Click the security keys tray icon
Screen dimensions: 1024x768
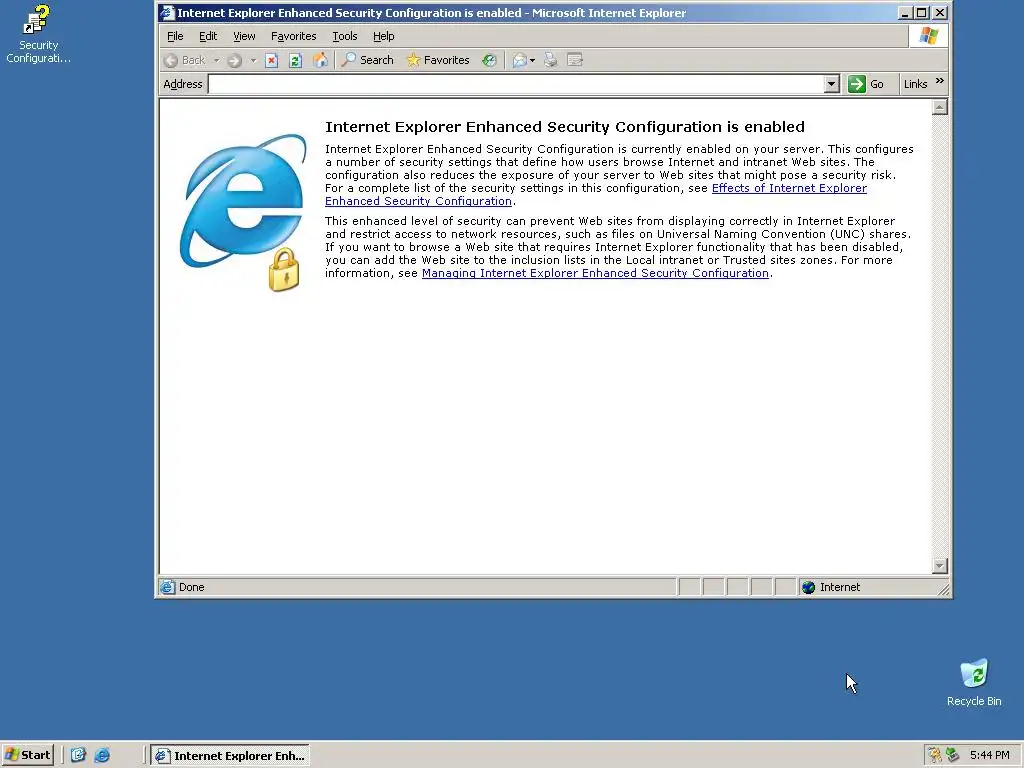point(935,755)
